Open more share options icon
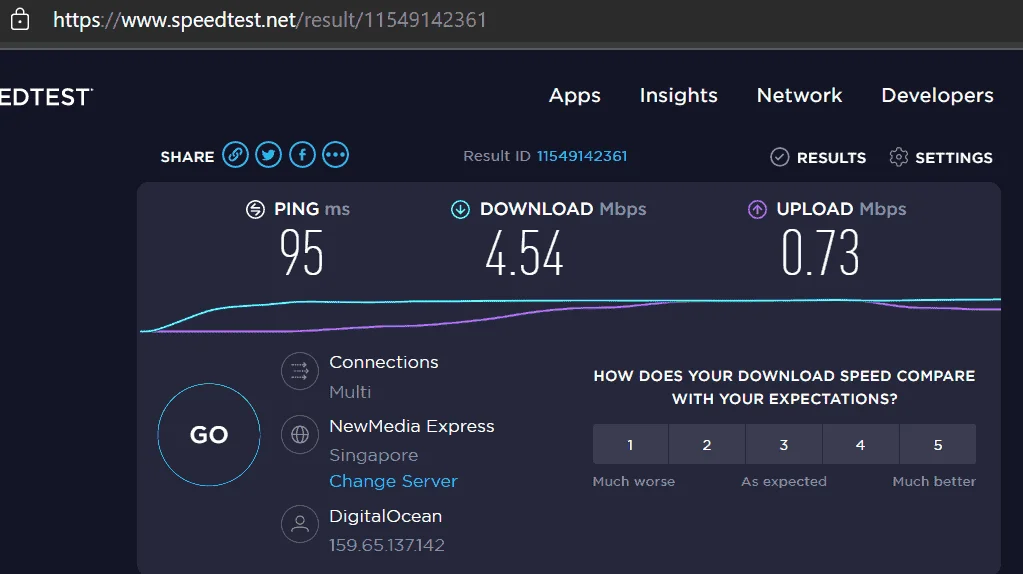 click(x=335, y=155)
